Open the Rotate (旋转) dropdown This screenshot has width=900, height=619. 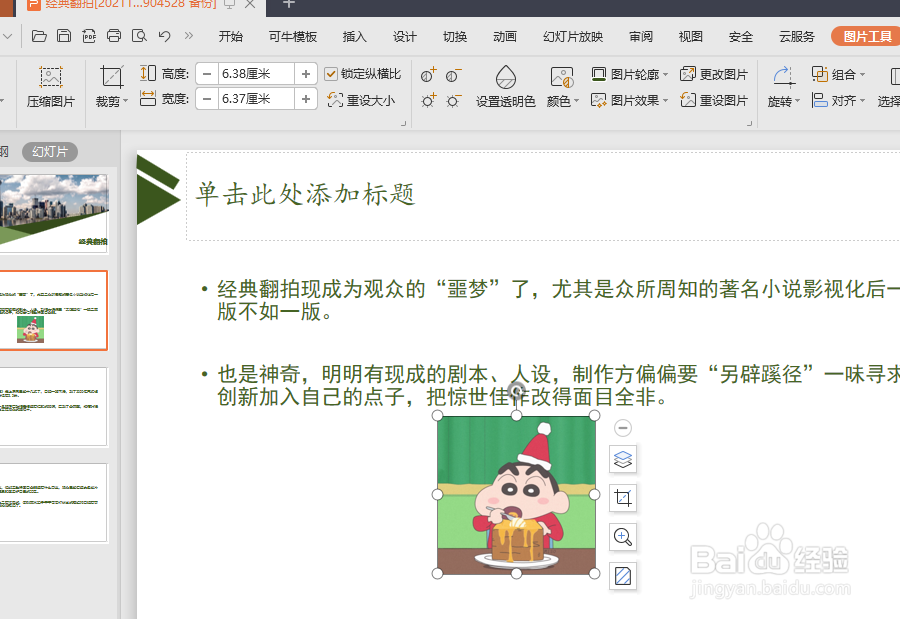783,87
